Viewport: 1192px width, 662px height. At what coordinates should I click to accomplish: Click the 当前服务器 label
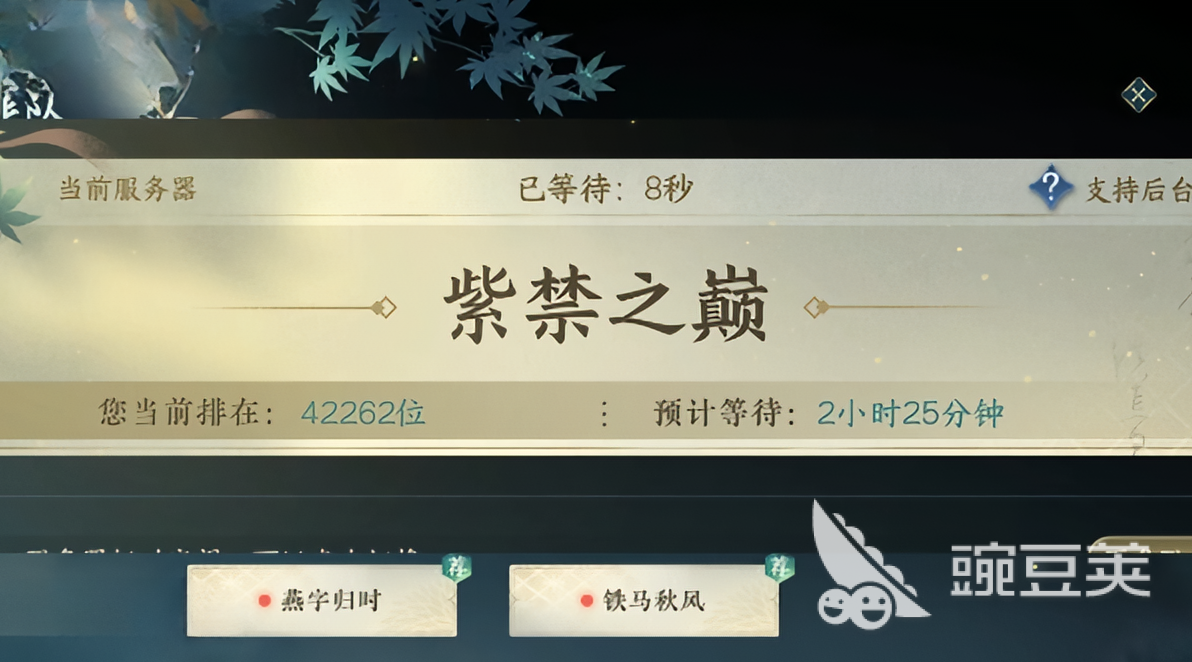tap(128, 188)
